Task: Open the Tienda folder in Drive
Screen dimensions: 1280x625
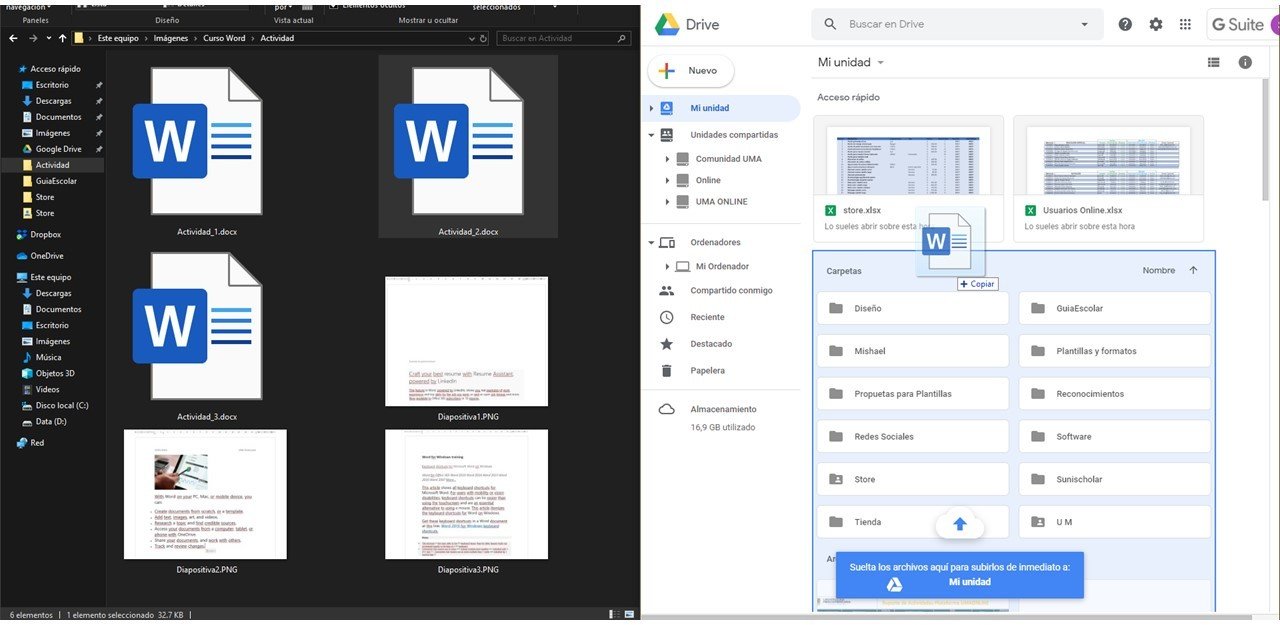Action: pyautogui.click(x=912, y=522)
